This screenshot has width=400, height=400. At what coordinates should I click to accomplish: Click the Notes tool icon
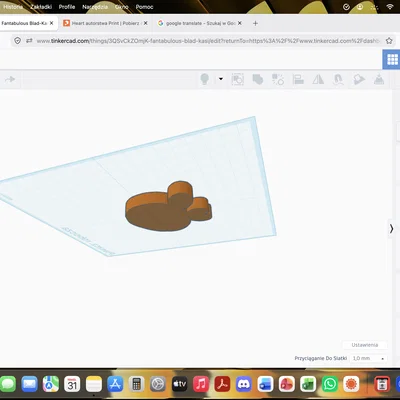359,79
